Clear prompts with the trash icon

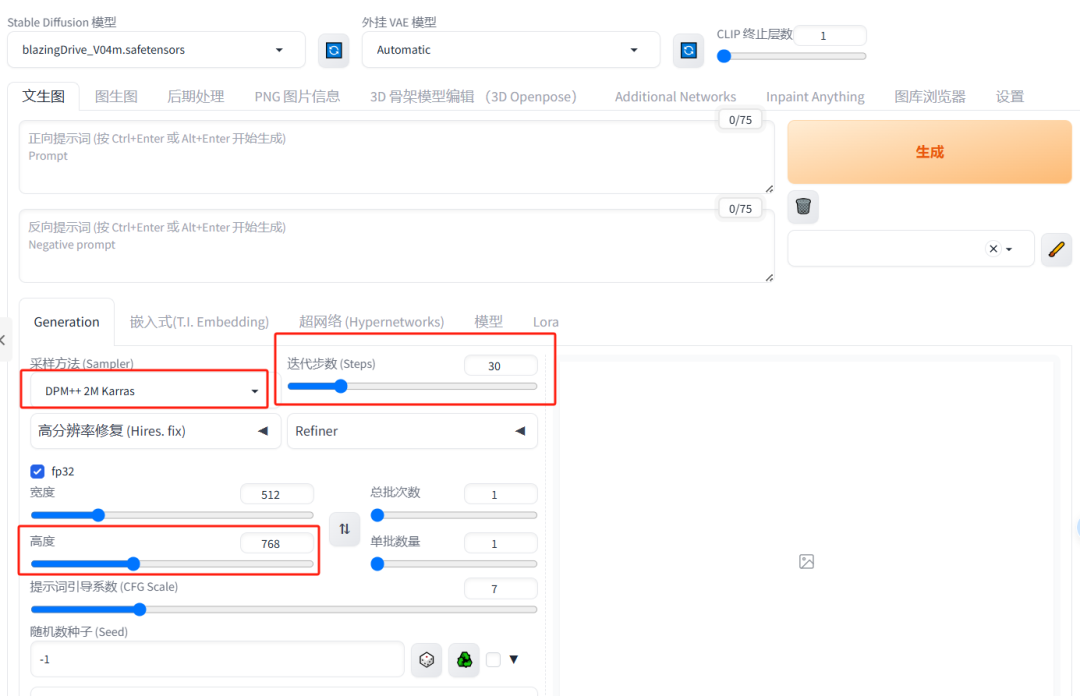tap(803, 207)
